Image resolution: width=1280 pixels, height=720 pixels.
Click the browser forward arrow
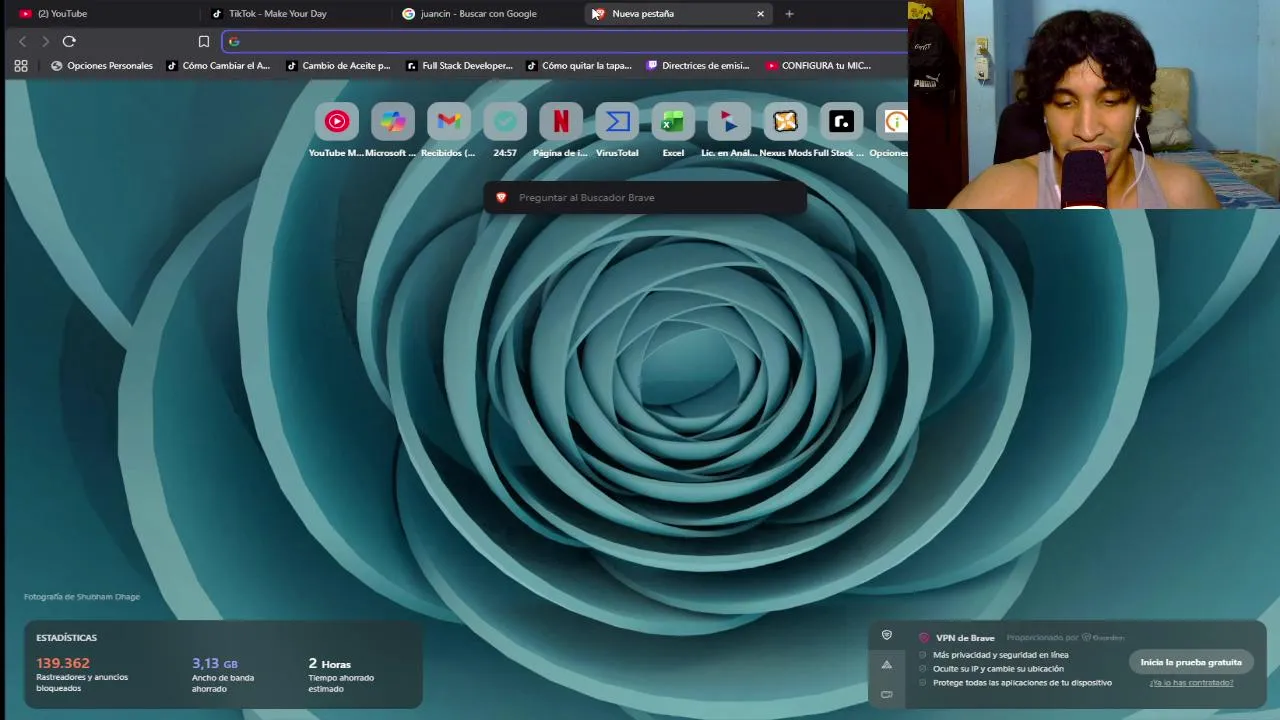[x=45, y=41]
